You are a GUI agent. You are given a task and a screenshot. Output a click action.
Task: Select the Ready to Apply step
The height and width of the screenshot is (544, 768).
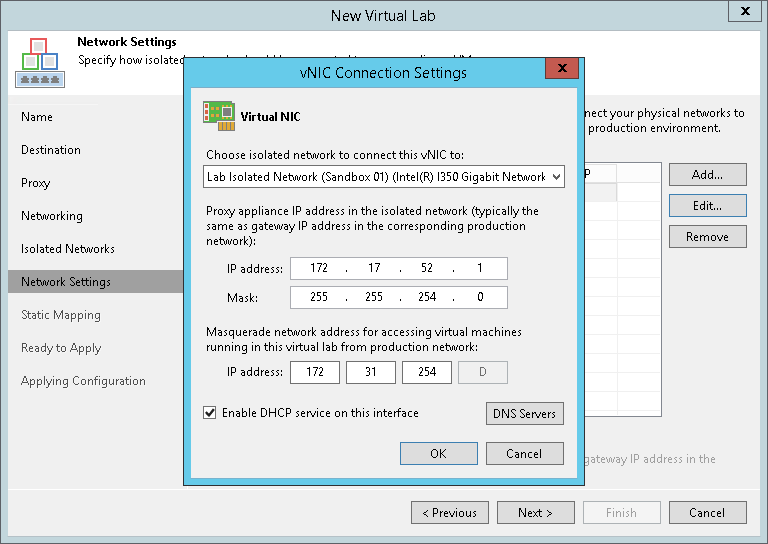tap(61, 348)
